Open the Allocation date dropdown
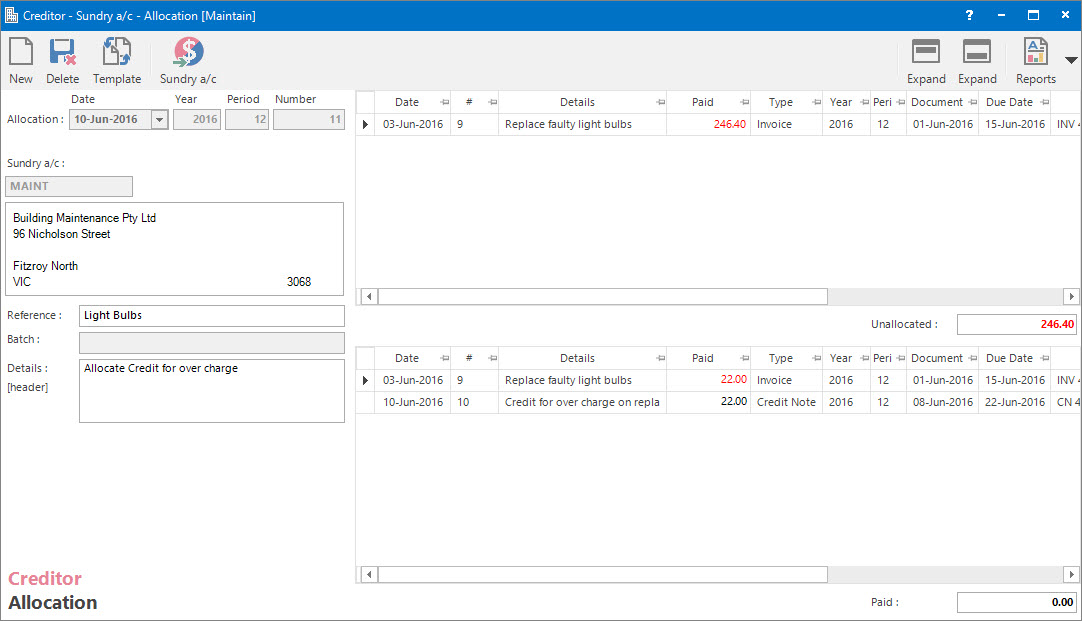 (159, 120)
